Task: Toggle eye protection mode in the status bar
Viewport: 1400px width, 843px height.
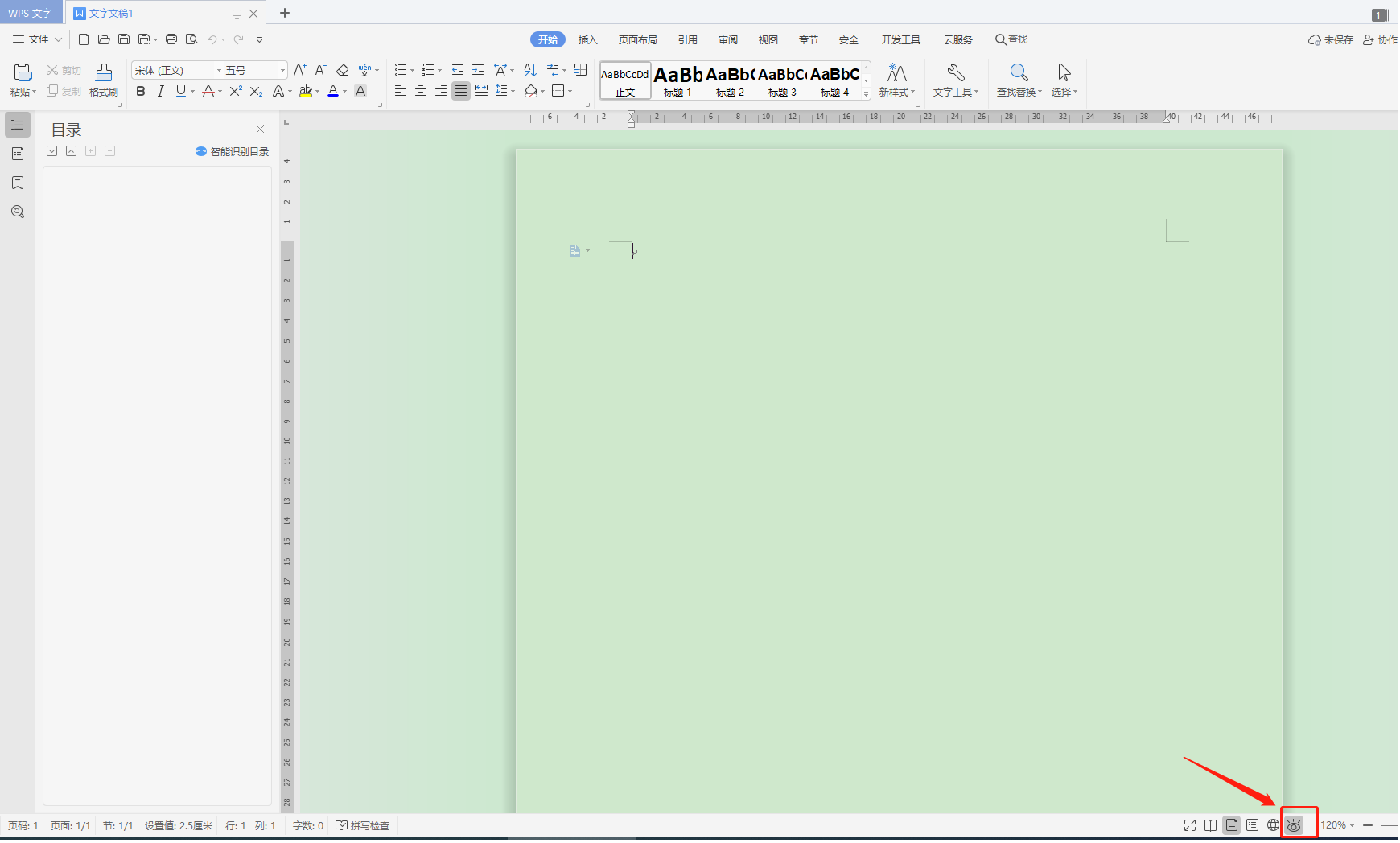Action: click(1294, 825)
